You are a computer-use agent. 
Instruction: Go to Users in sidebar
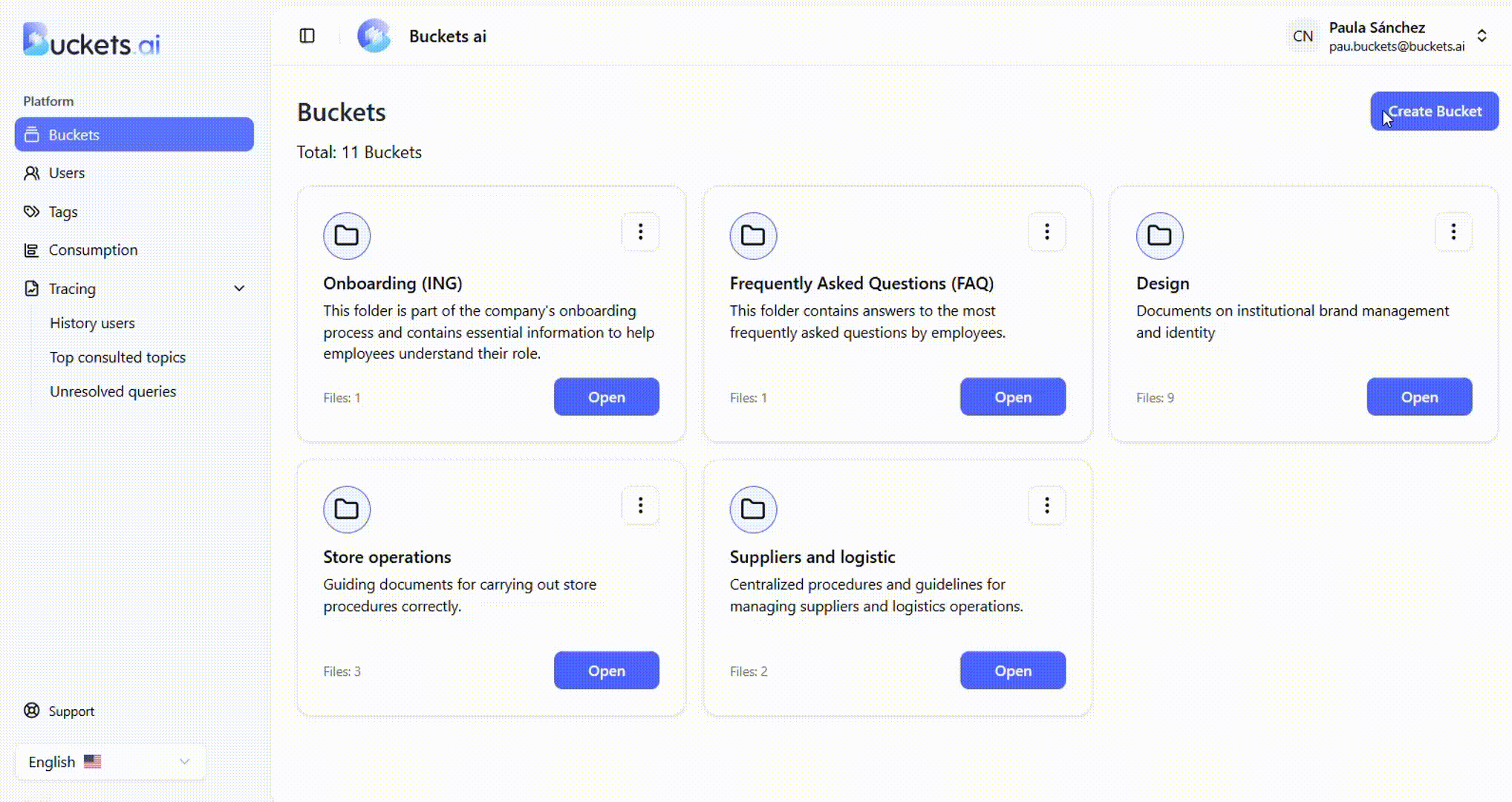67,173
